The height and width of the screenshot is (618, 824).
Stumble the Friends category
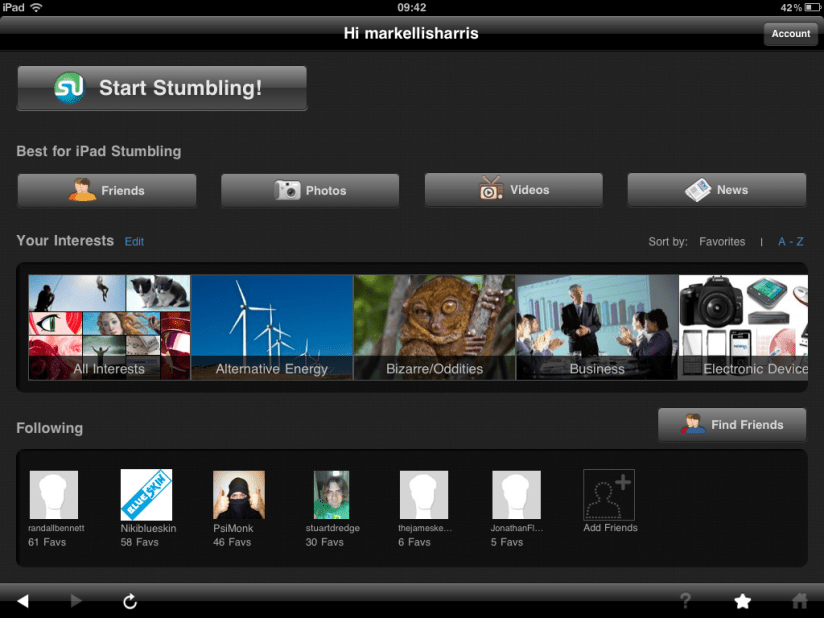click(107, 190)
